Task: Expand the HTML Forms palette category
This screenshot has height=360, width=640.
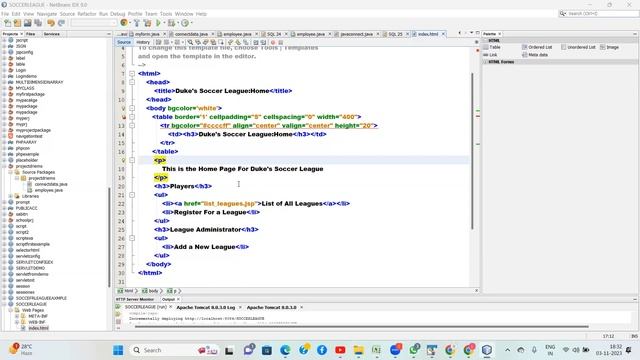Action: click(485, 62)
